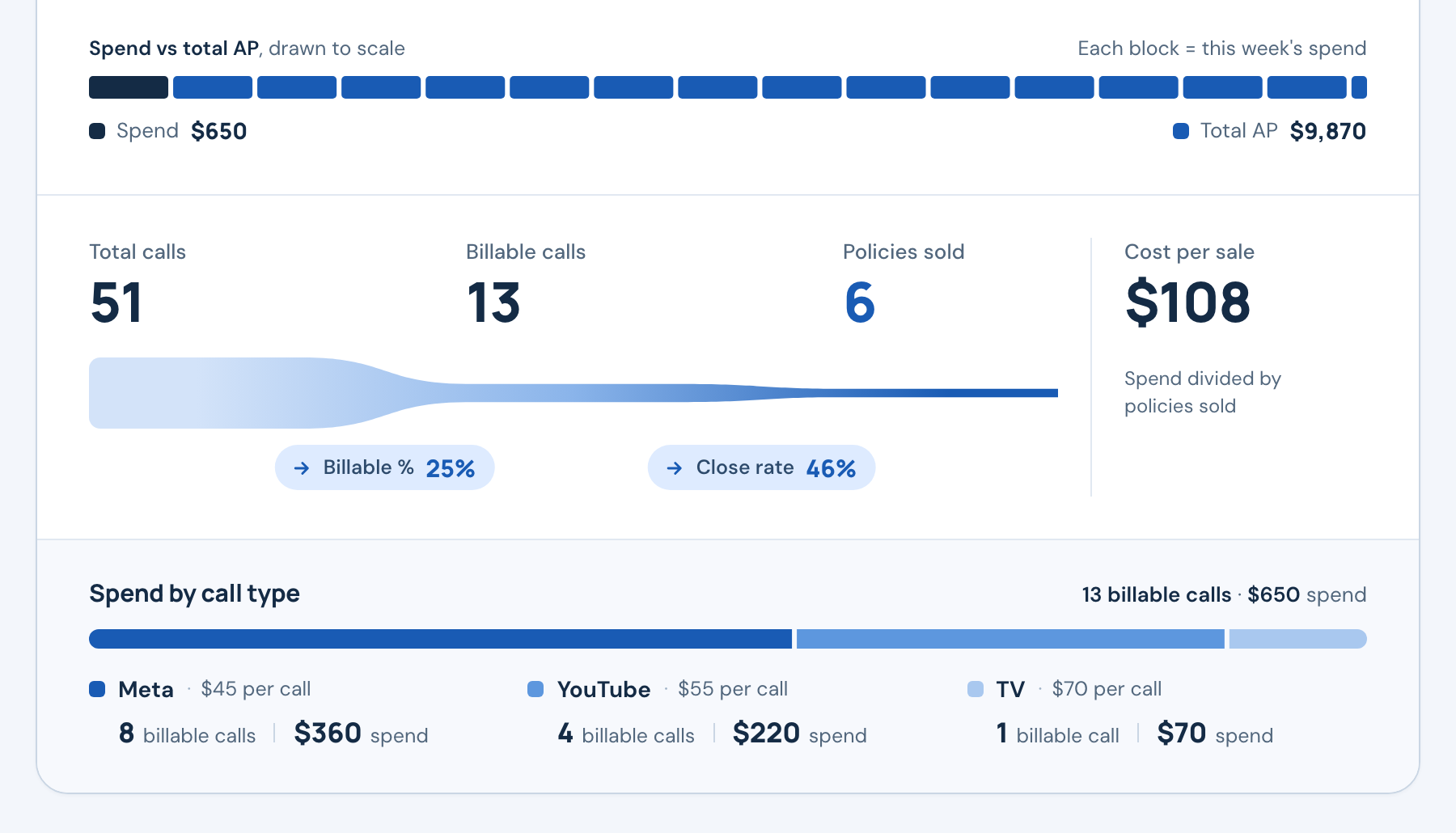Click the TV legend color square
Viewport: 1456px width, 833px height.
(x=976, y=689)
